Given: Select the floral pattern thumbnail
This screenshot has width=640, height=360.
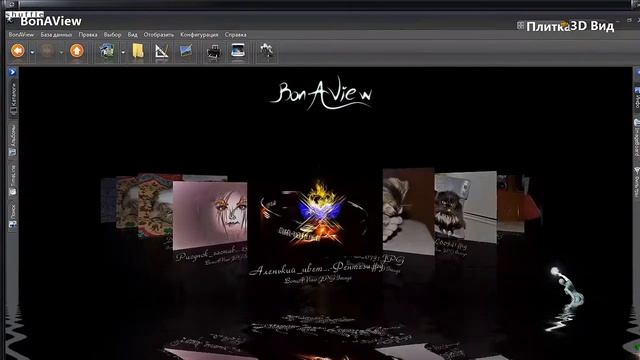Looking at the screenshot, I should (155, 206).
